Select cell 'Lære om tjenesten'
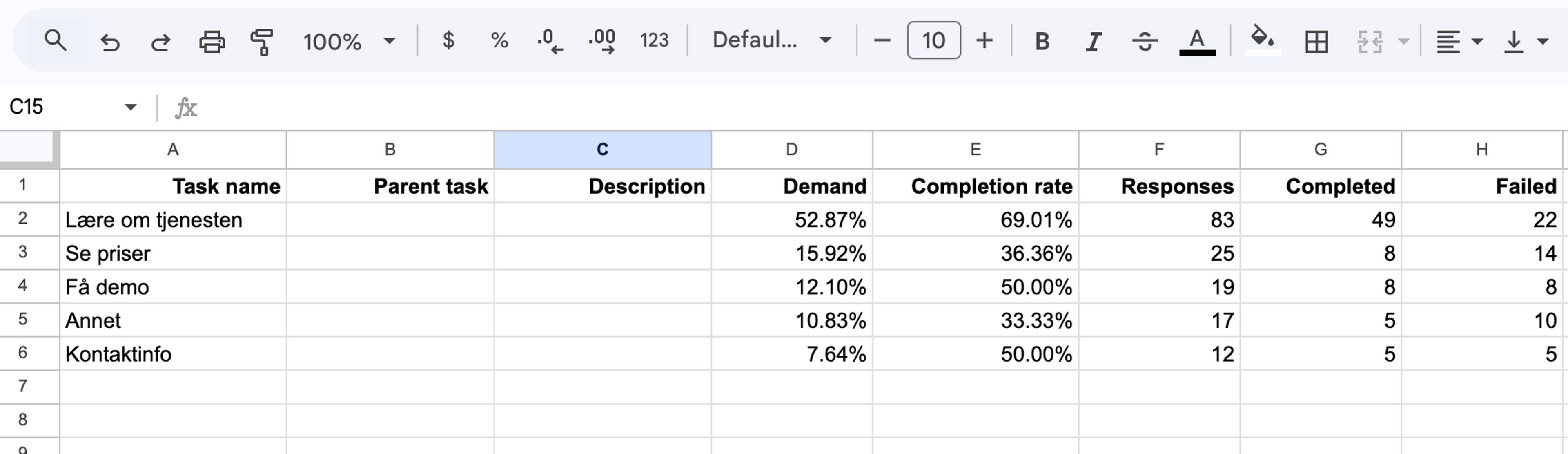 [x=173, y=219]
